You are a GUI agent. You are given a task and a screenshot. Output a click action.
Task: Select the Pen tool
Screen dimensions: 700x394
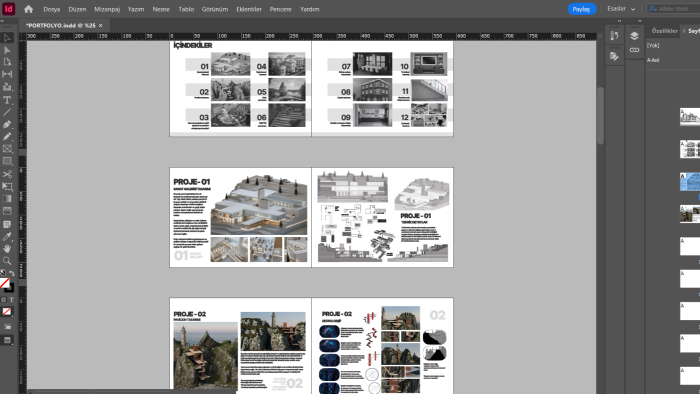point(7,124)
